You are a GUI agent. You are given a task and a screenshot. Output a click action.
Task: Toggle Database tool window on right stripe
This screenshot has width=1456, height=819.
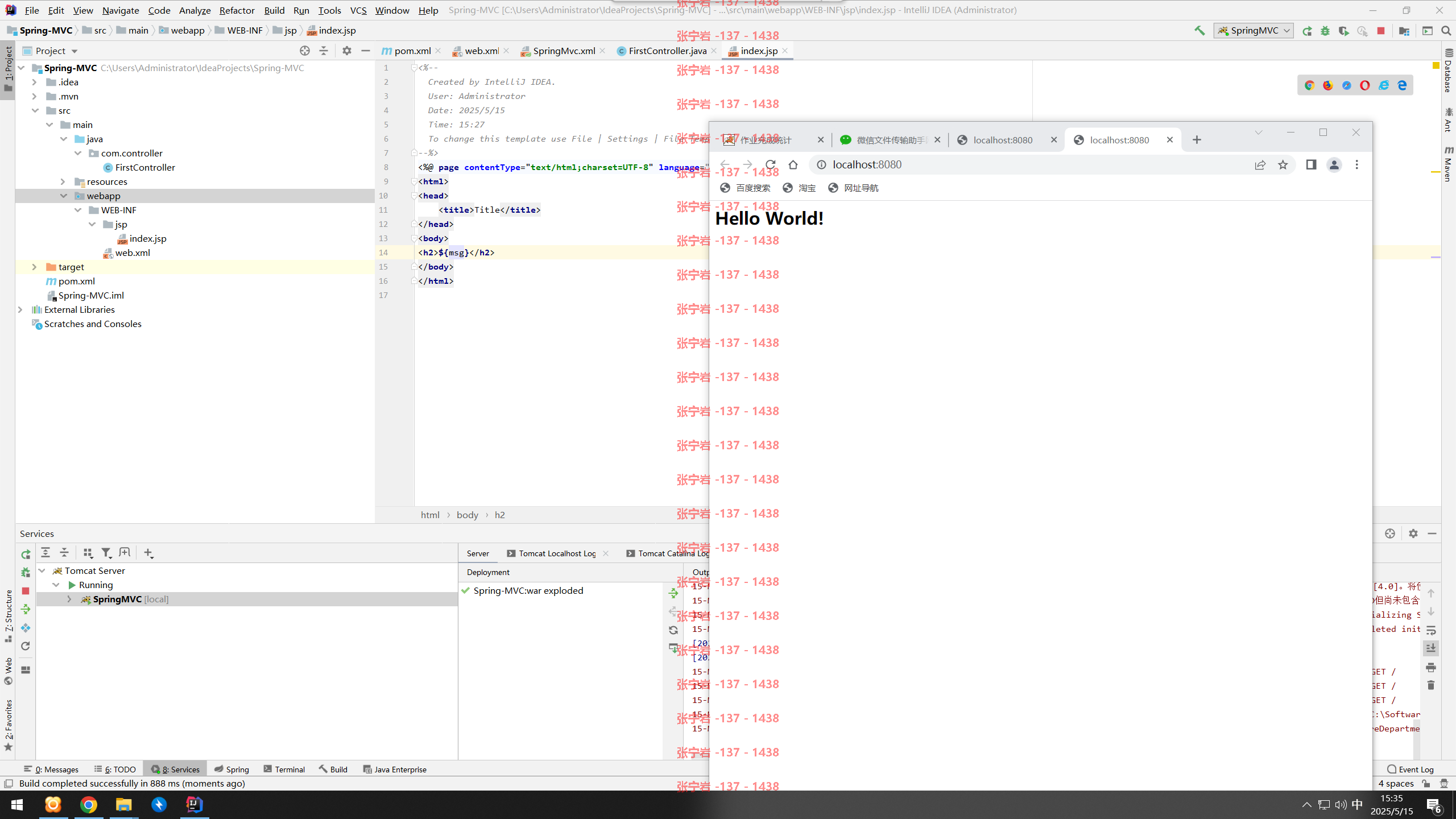click(1448, 71)
